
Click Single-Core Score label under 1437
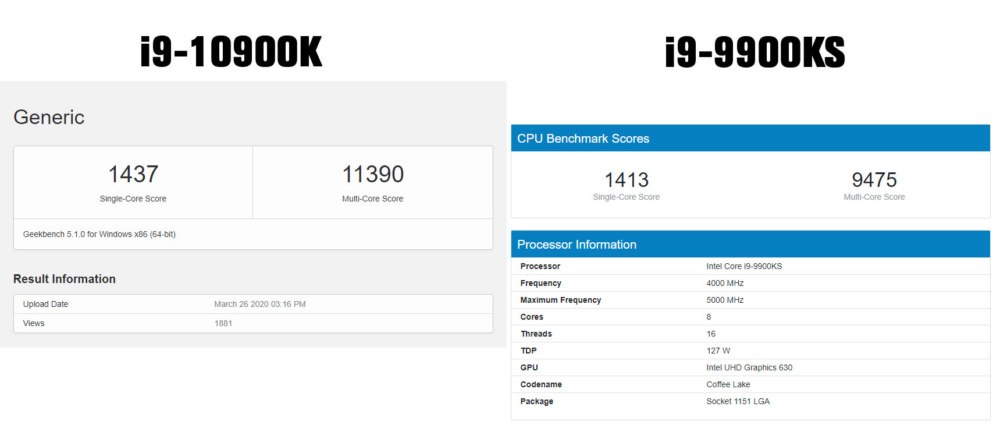pos(133,199)
